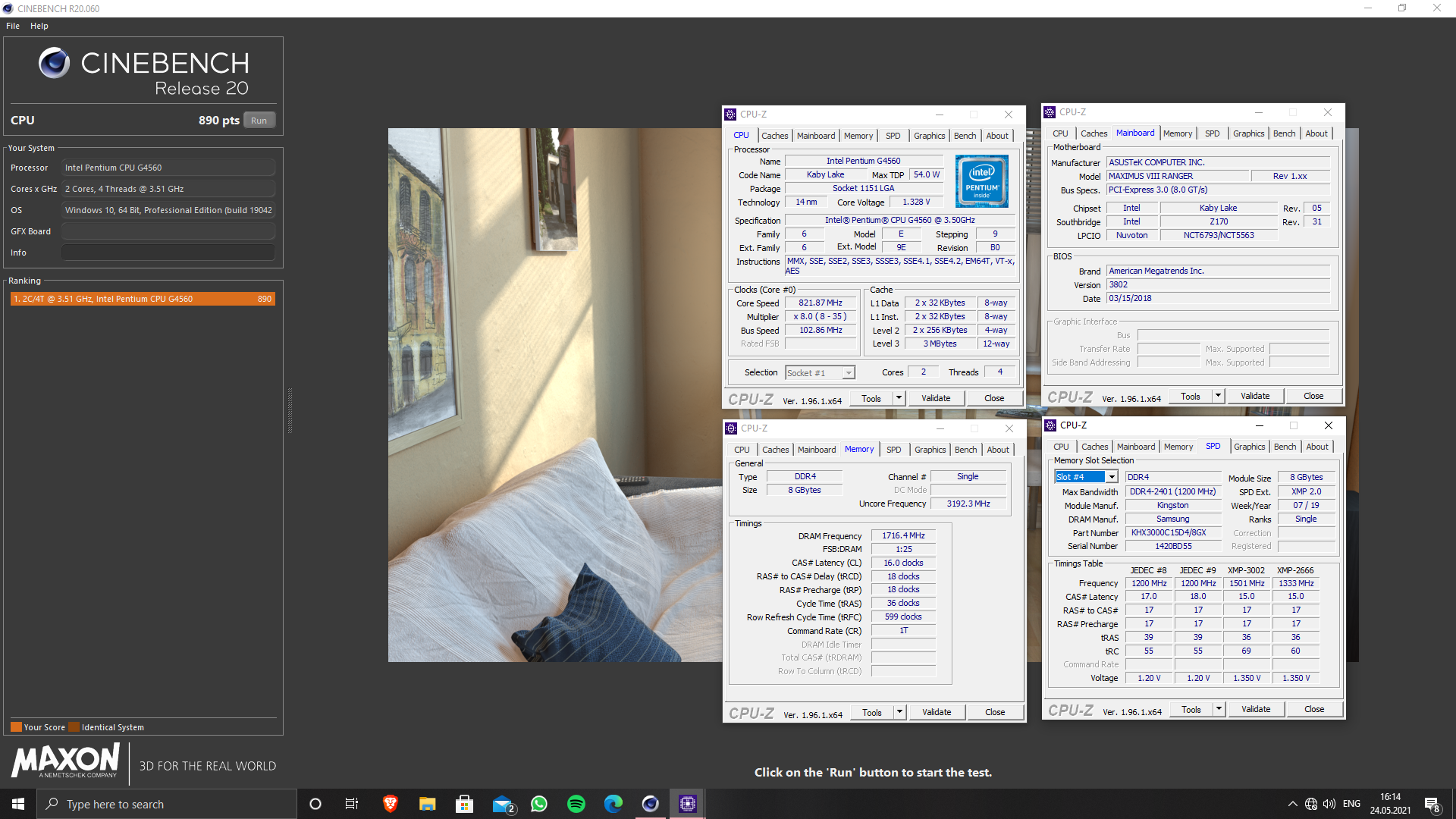Click CPU-Z icon in bottom-right window title
Screen dimensions: 1456x819
click(1050, 425)
